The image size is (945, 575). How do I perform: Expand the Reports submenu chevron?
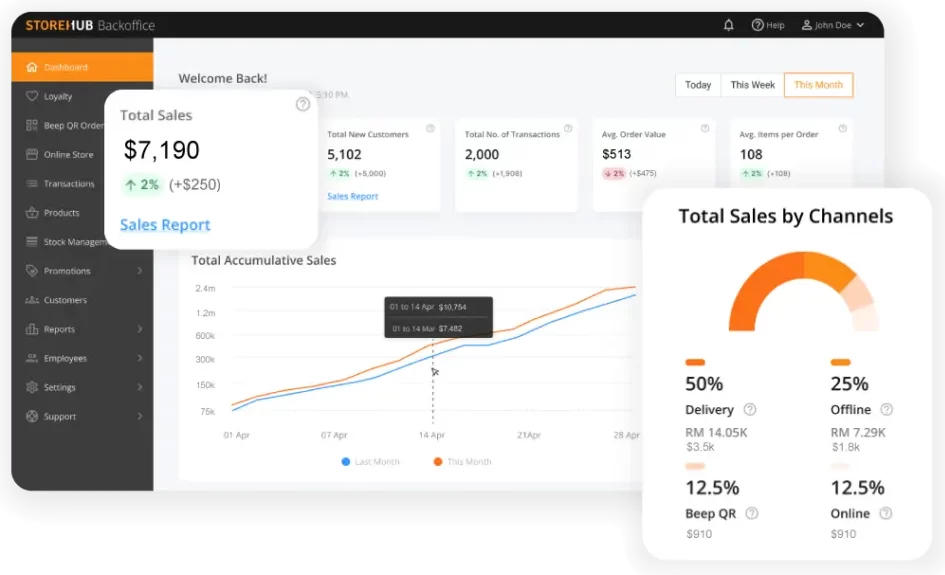tap(140, 329)
